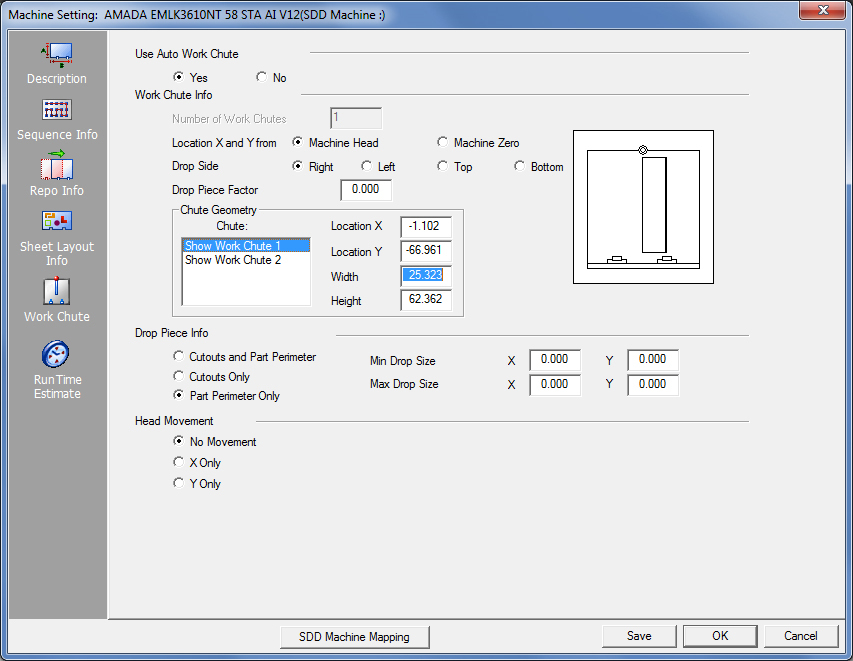Click the Max Drop Size X field

[x=555, y=385]
